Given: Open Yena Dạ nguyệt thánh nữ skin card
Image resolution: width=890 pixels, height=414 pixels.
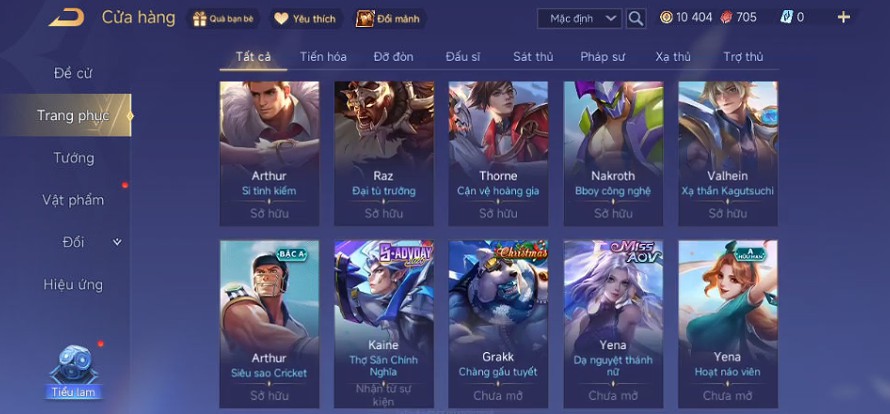Looking at the screenshot, I should tap(613, 324).
